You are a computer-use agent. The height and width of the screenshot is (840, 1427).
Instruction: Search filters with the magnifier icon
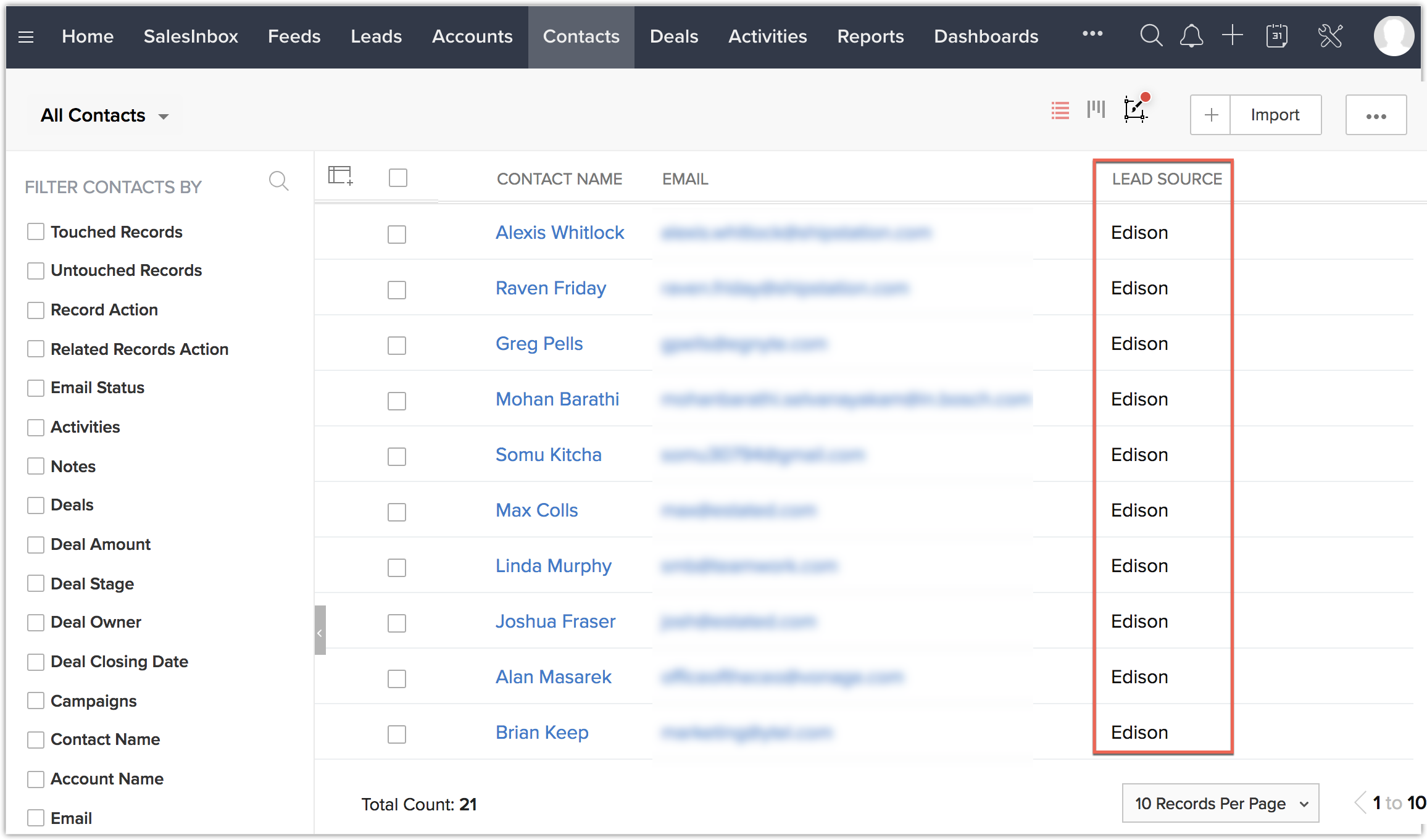[278, 181]
